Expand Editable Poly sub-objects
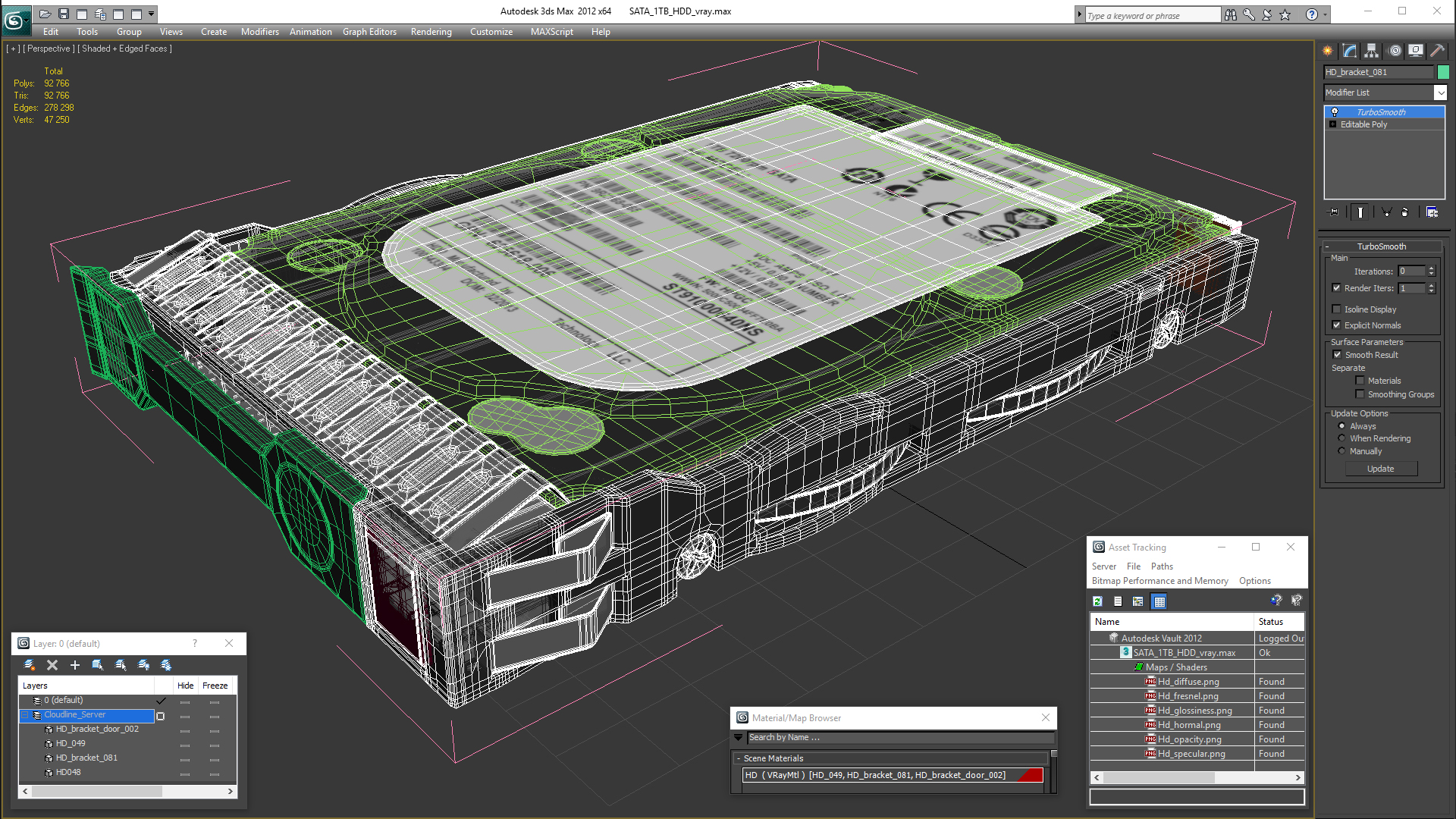This screenshot has width=1456, height=819. pyautogui.click(x=1332, y=124)
